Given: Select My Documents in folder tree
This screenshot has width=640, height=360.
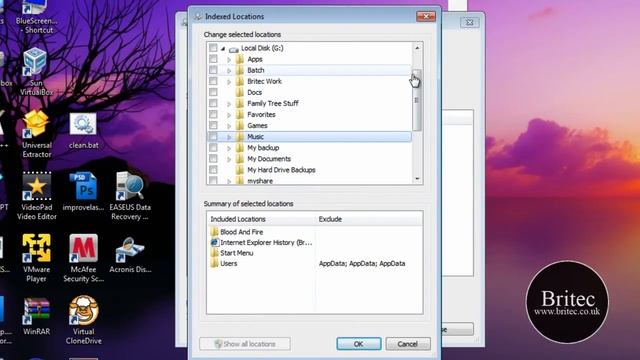Looking at the screenshot, I should point(269,159).
